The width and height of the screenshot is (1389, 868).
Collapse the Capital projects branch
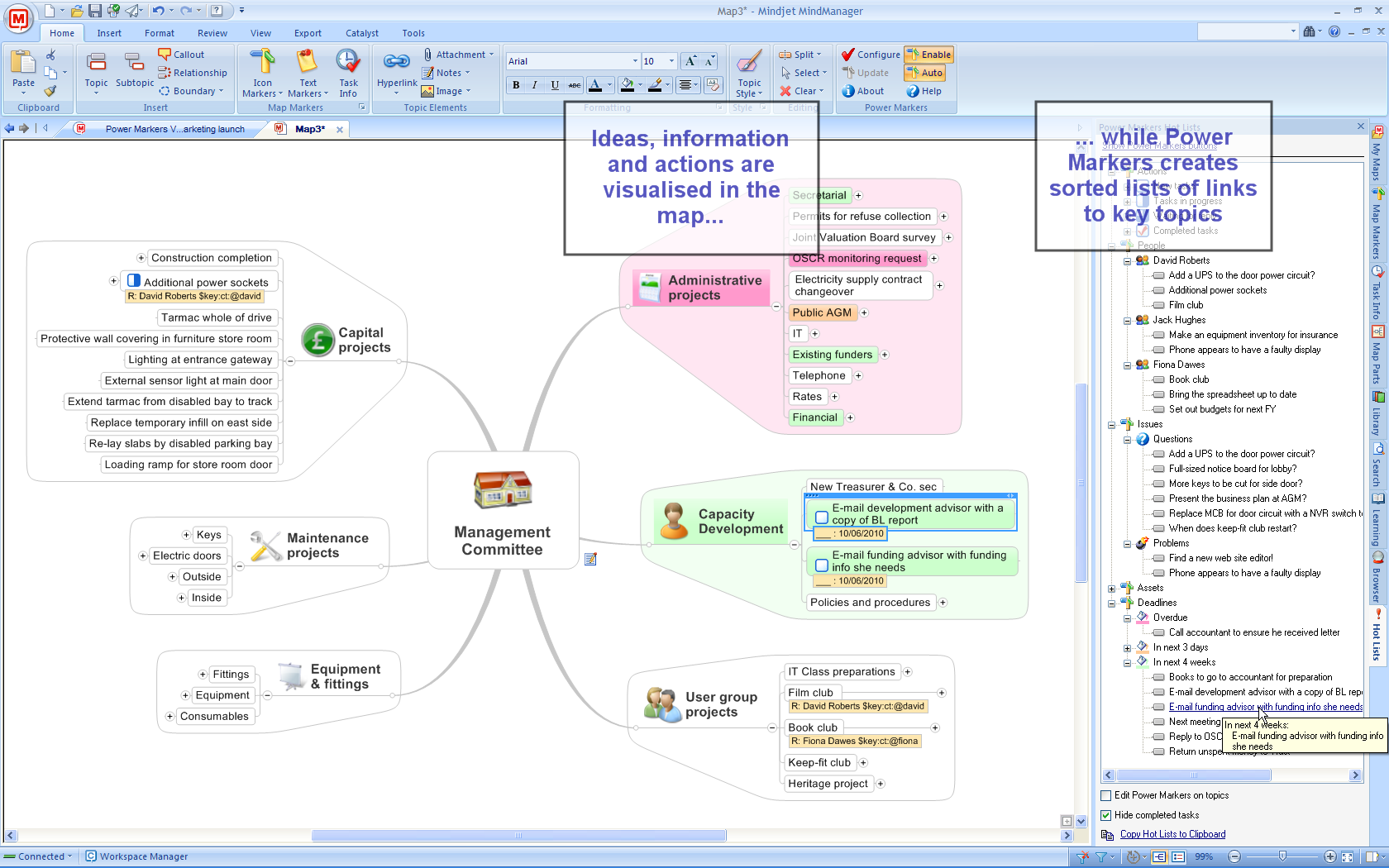tap(290, 361)
